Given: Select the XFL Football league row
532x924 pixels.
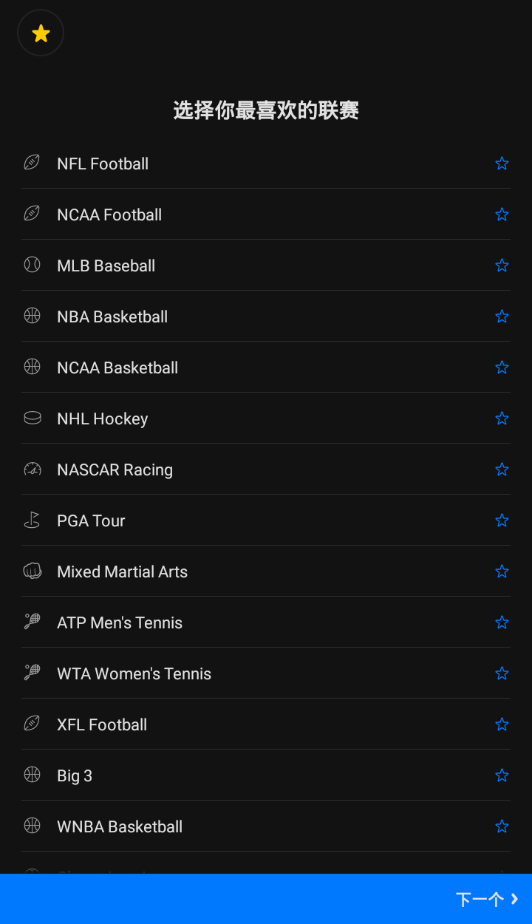Looking at the screenshot, I should pyautogui.click(x=266, y=725).
